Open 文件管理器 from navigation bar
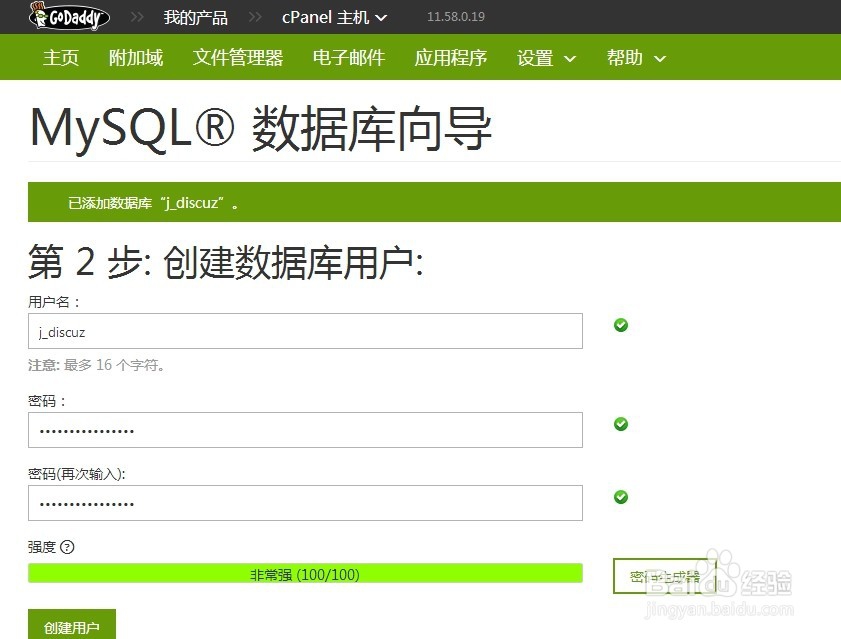This screenshot has width=841, height=639. click(x=238, y=57)
